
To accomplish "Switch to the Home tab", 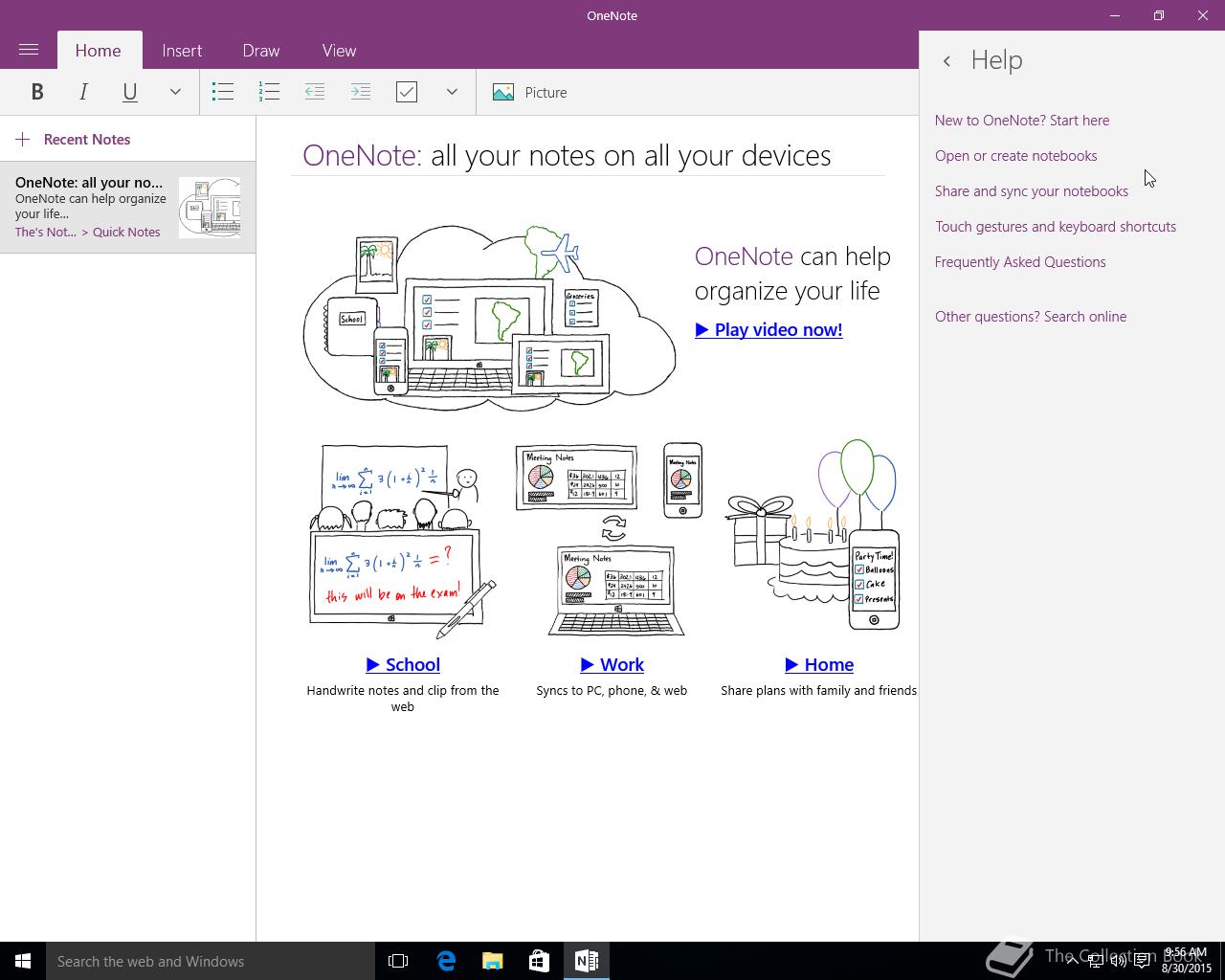I will (x=99, y=51).
